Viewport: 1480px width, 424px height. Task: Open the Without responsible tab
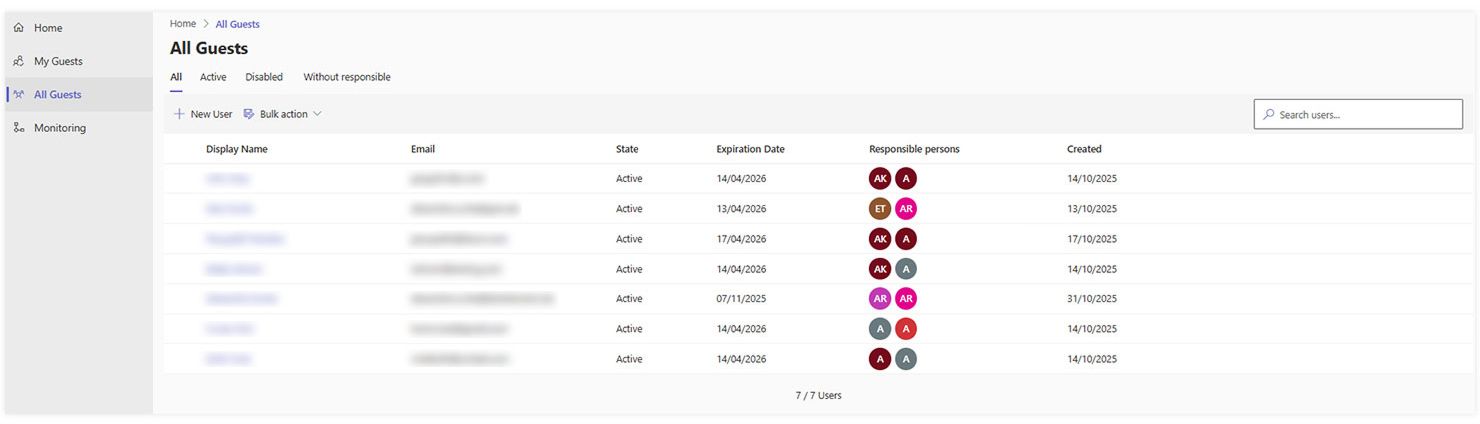[x=347, y=77]
